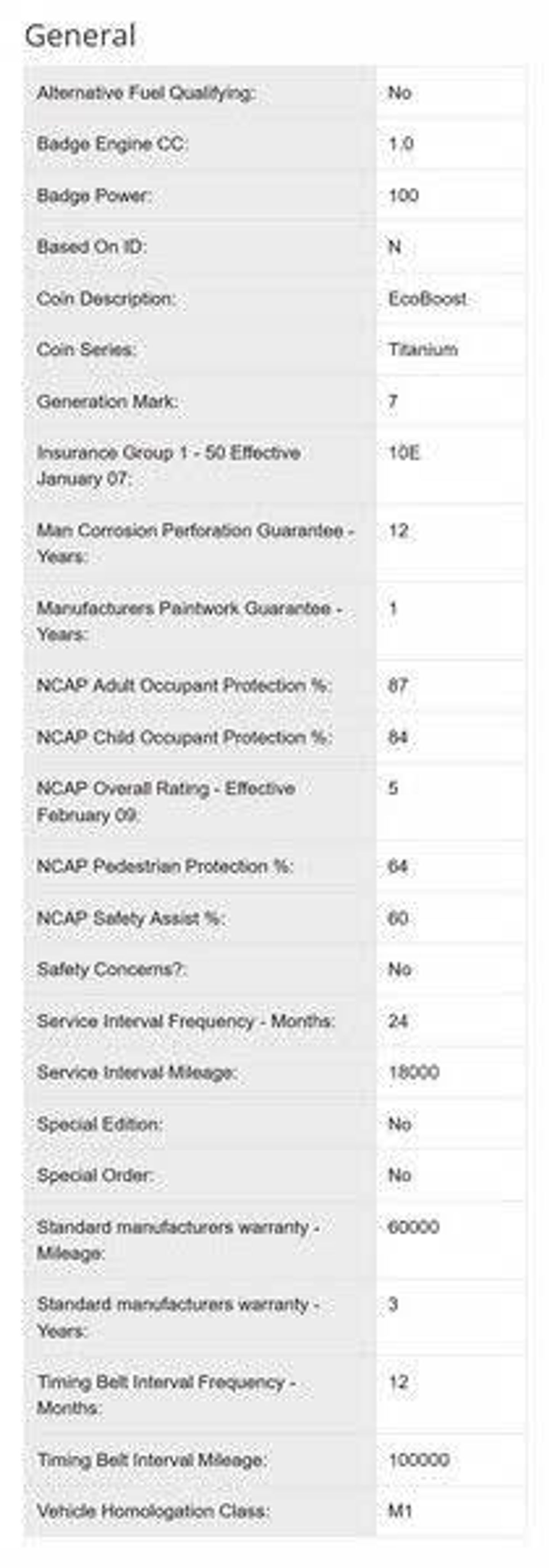Select the Alternative Fuel Qualifying label
This screenshot has width=549, height=1568.
coord(146,93)
